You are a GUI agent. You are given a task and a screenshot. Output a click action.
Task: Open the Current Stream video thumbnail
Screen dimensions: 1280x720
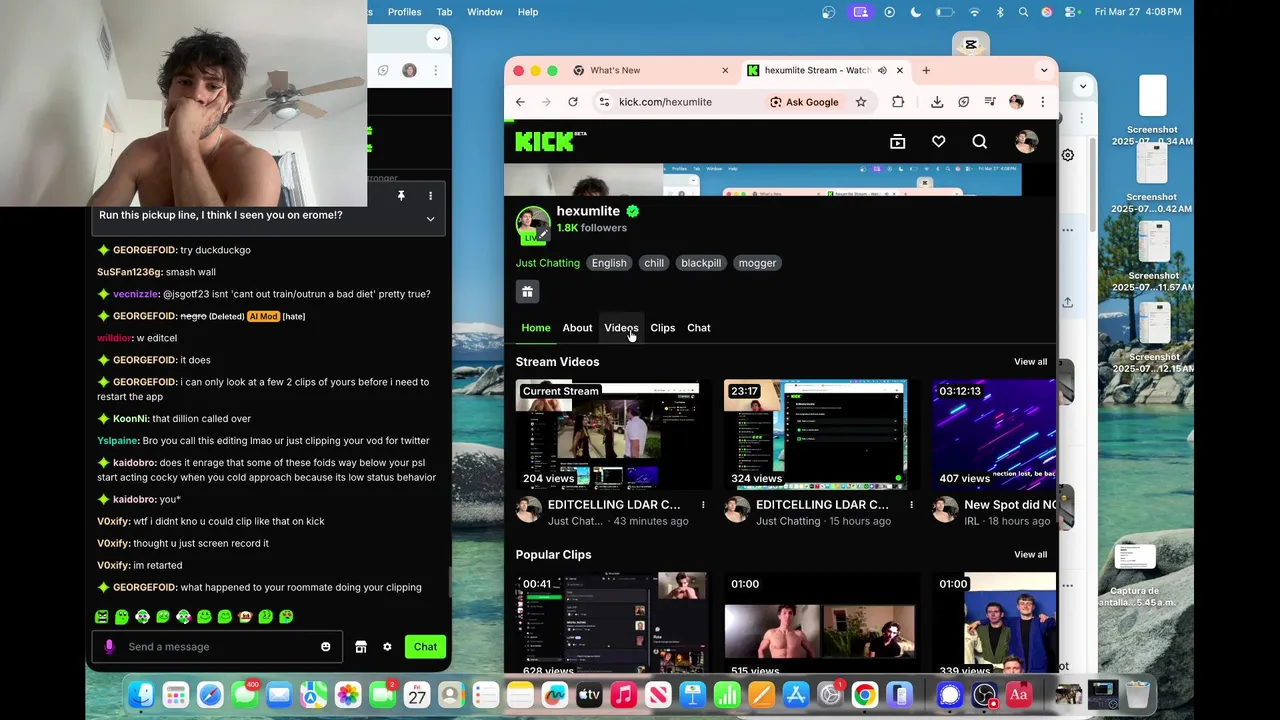point(611,434)
